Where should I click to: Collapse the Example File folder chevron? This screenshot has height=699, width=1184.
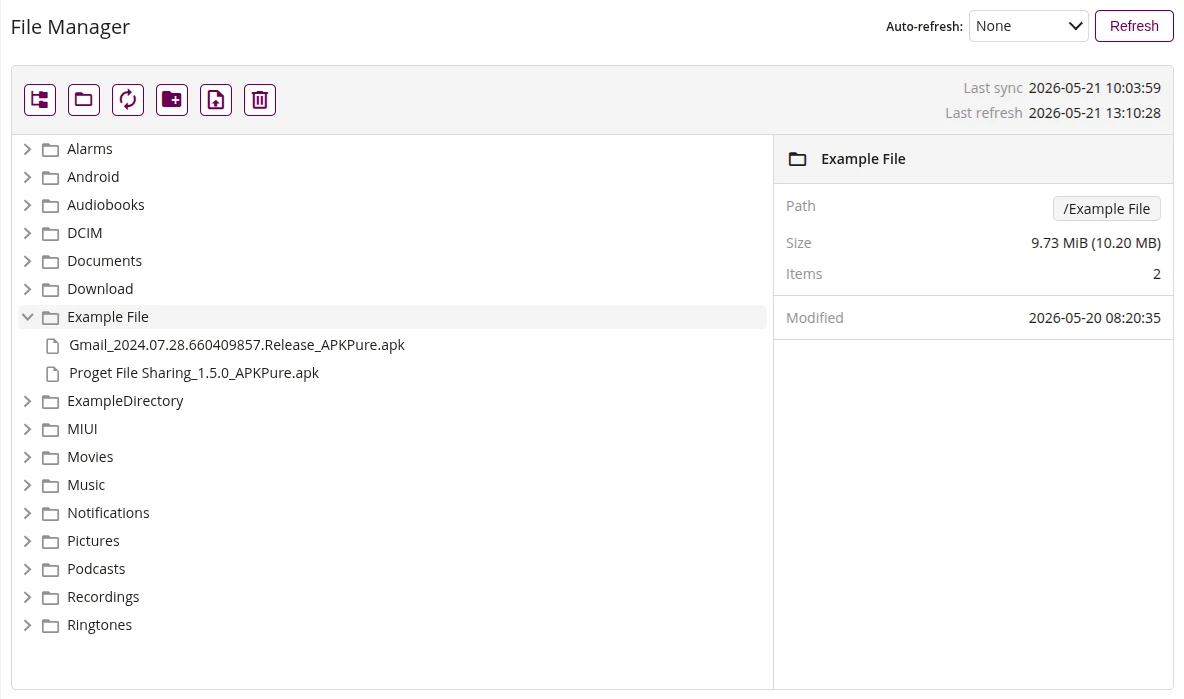point(27,317)
